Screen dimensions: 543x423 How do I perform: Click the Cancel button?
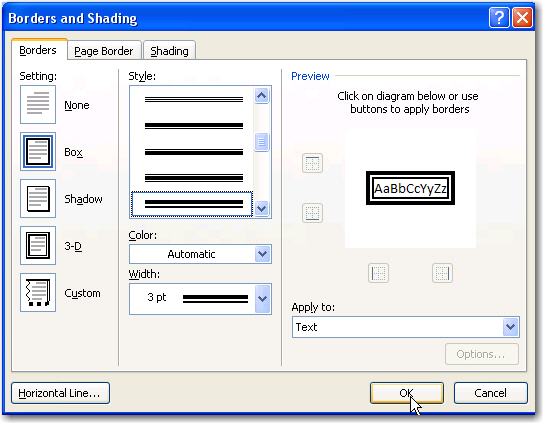(490, 393)
